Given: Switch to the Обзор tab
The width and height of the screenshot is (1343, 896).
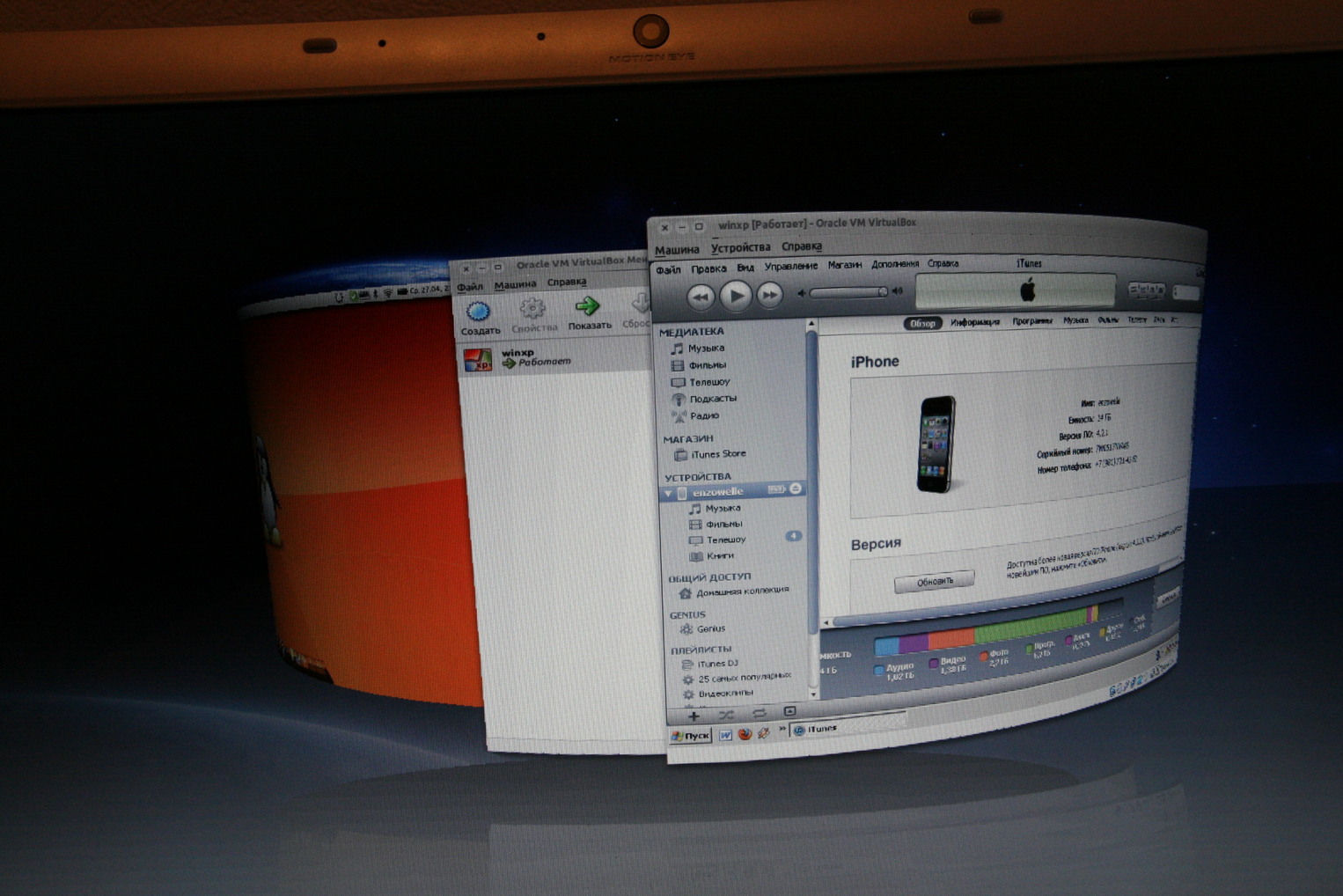Looking at the screenshot, I should [922, 323].
